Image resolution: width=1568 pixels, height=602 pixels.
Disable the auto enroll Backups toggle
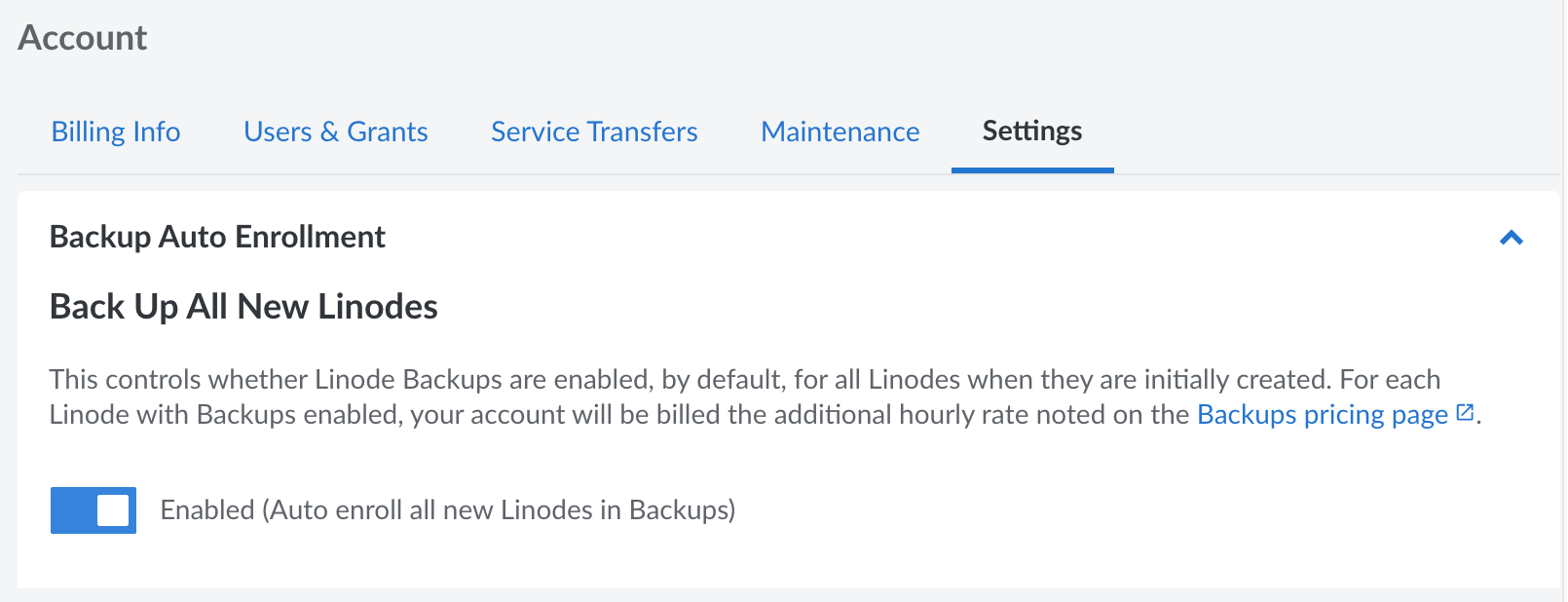(x=93, y=509)
